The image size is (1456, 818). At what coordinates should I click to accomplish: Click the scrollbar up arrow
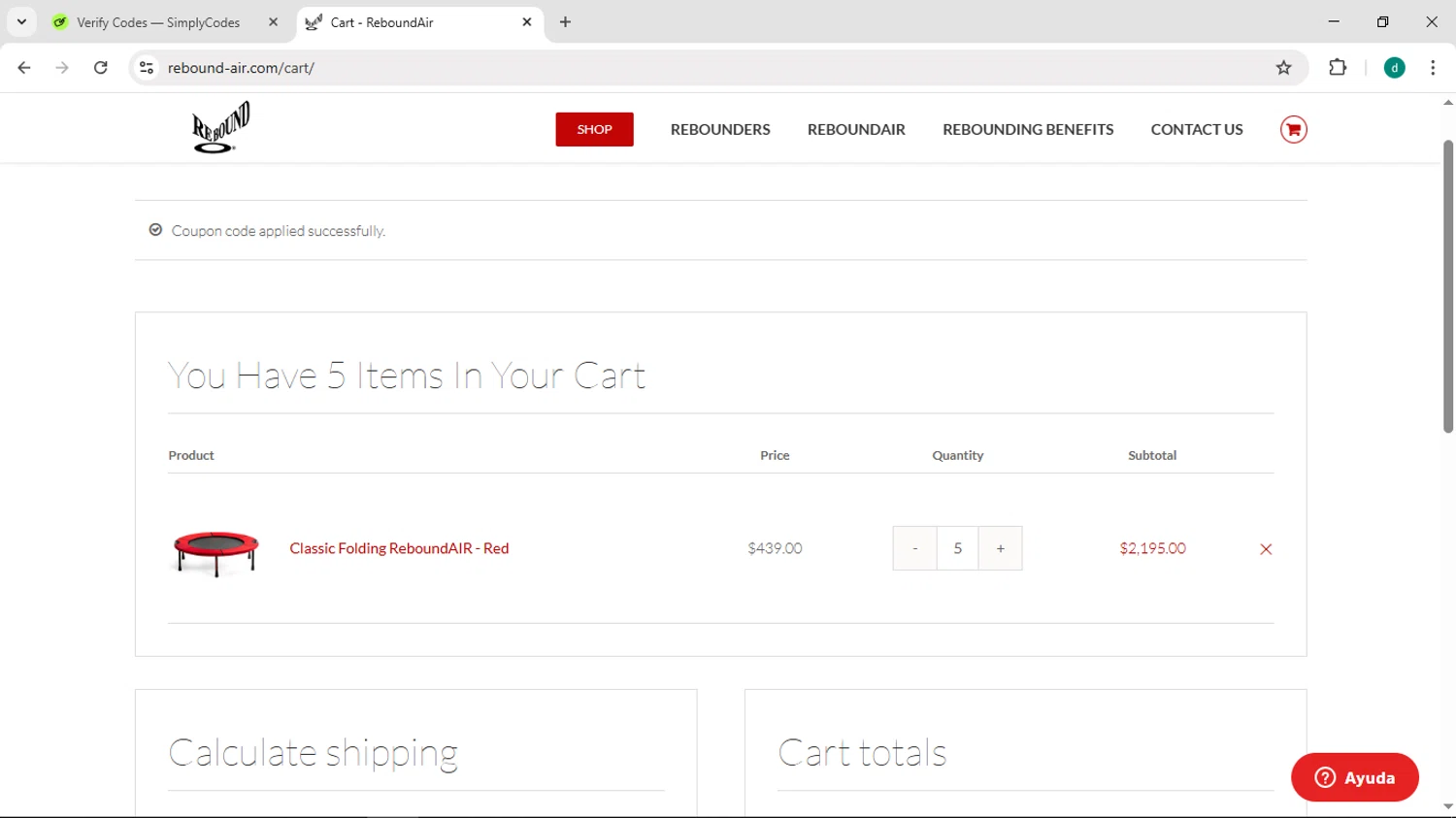(x=1448, y=102)
